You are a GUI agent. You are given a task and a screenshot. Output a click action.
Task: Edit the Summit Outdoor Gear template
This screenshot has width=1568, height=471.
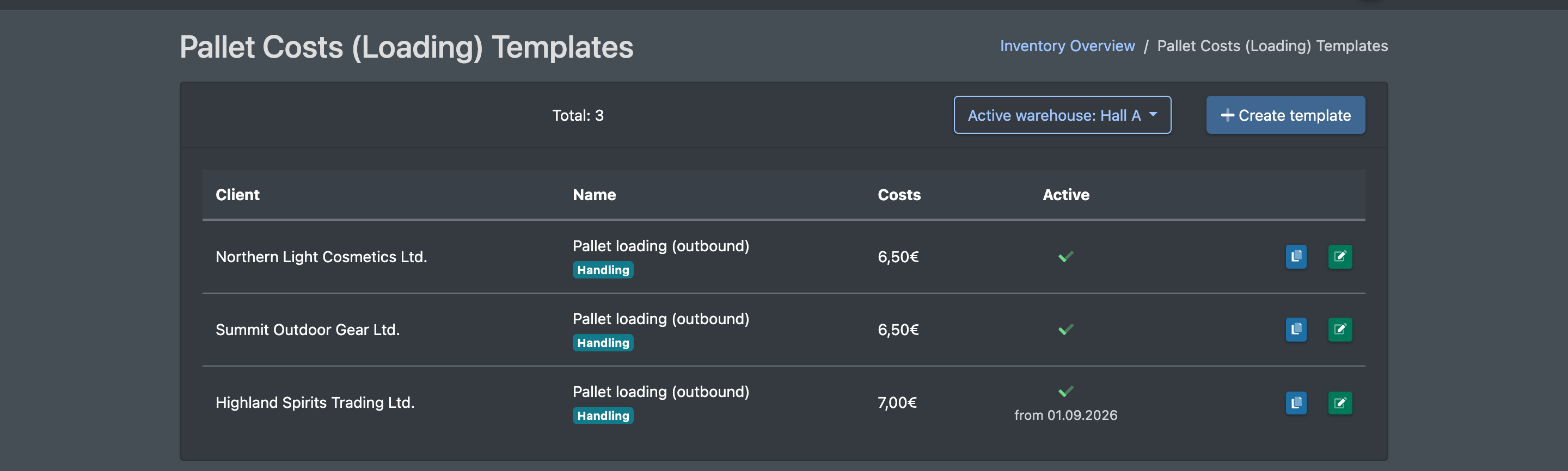(x=1340, y=330)
